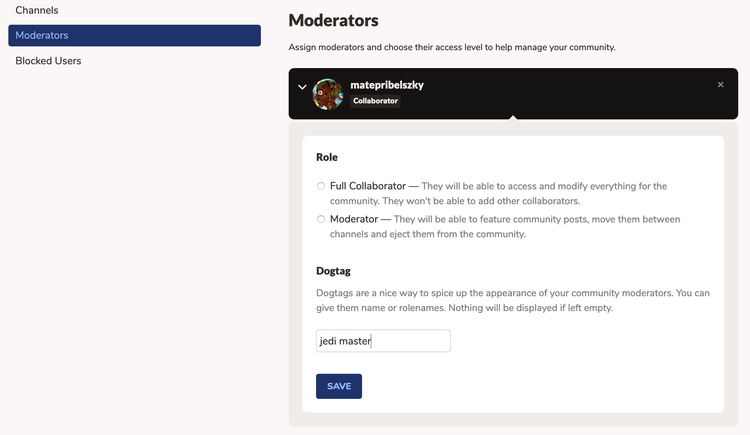This screenshot has width=750, height=435.
Task: Click matepribelszky's avatar picture
Action: click(328, 94)
